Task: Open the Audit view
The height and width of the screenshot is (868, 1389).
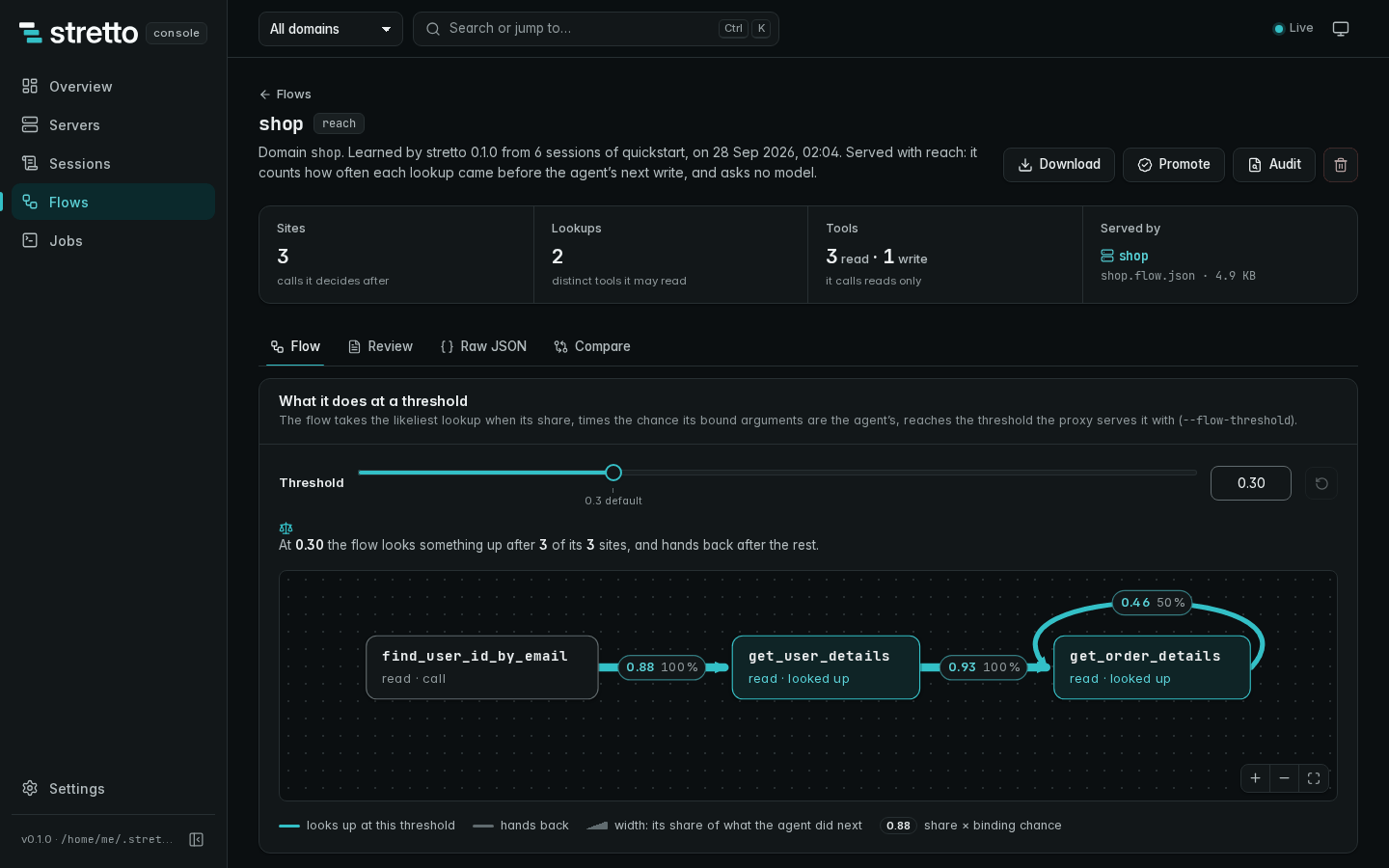Action: (x=1274, y=165)
